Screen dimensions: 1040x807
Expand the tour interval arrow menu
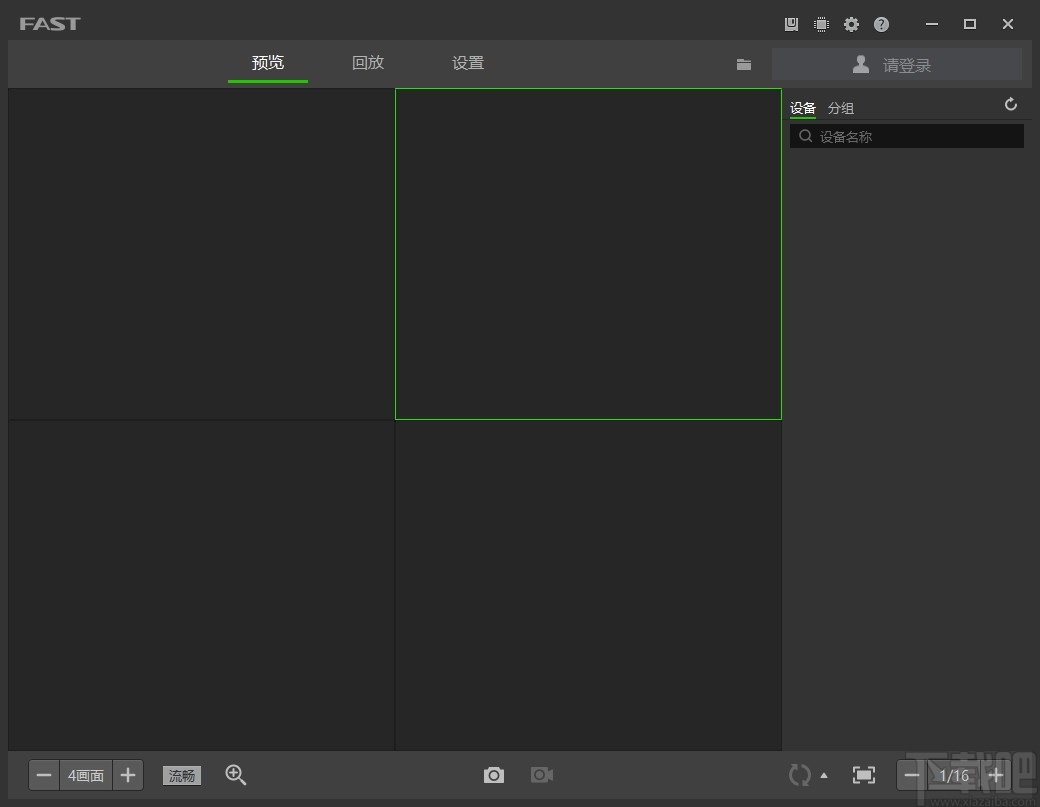pyautogui.click(x=824, y=775)
